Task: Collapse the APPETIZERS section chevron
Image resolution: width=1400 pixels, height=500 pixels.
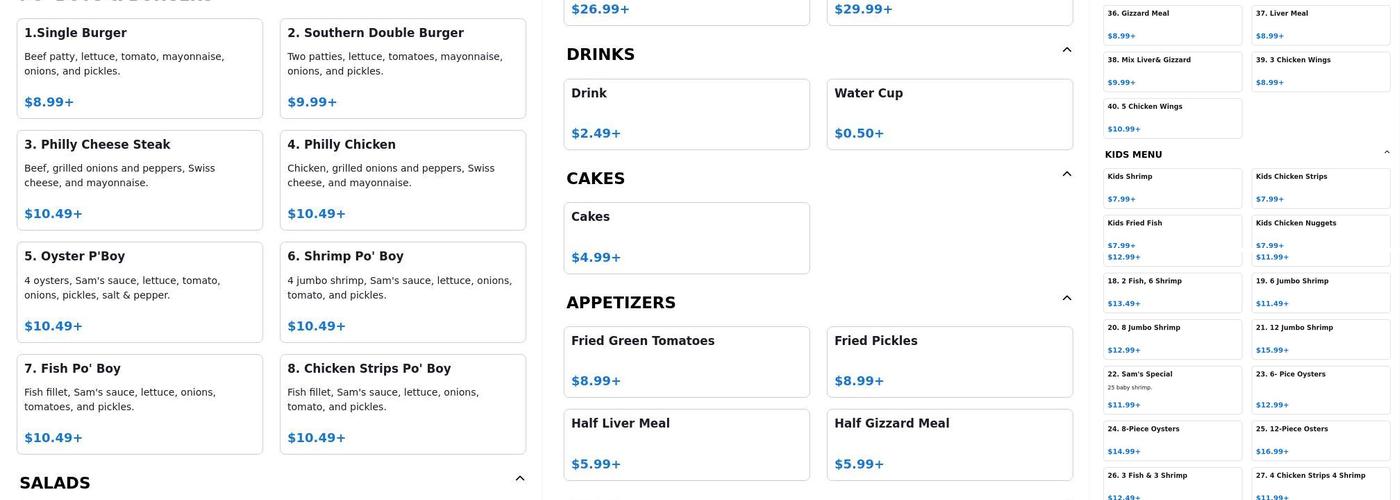Action: (x=1066, y=298)
